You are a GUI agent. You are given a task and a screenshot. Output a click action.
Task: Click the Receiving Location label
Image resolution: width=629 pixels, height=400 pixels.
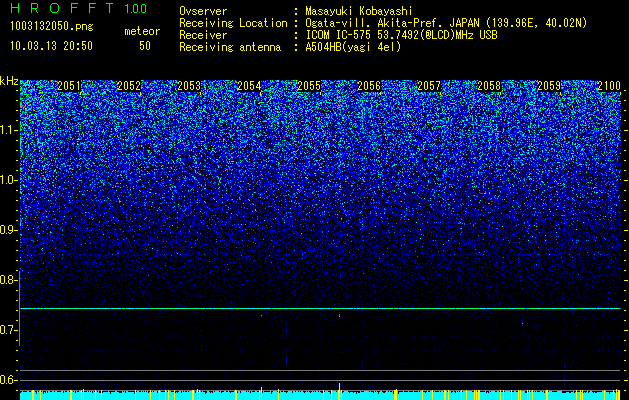coord(233,23)
